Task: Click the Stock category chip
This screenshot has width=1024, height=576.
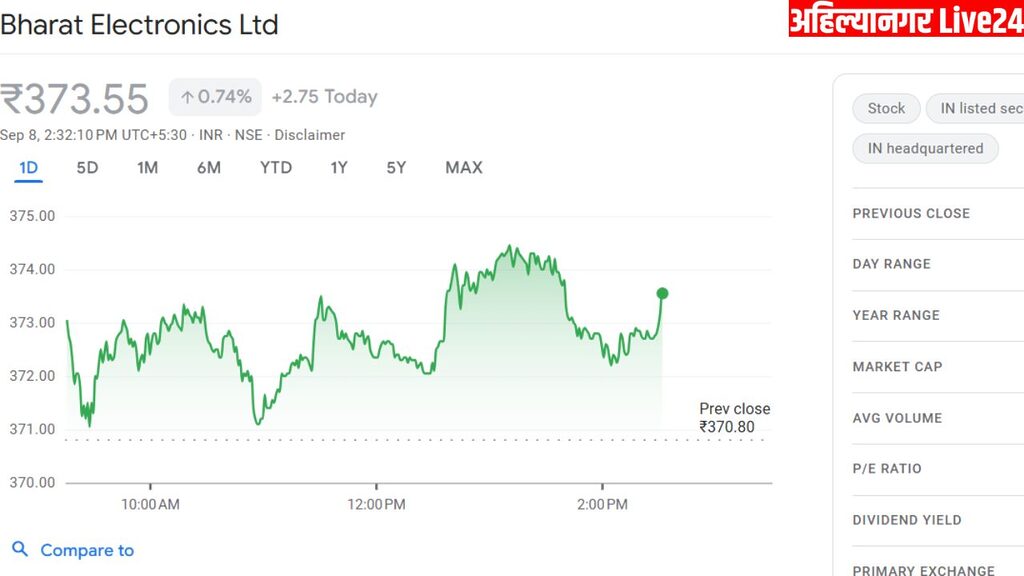Action: point(886,108)
